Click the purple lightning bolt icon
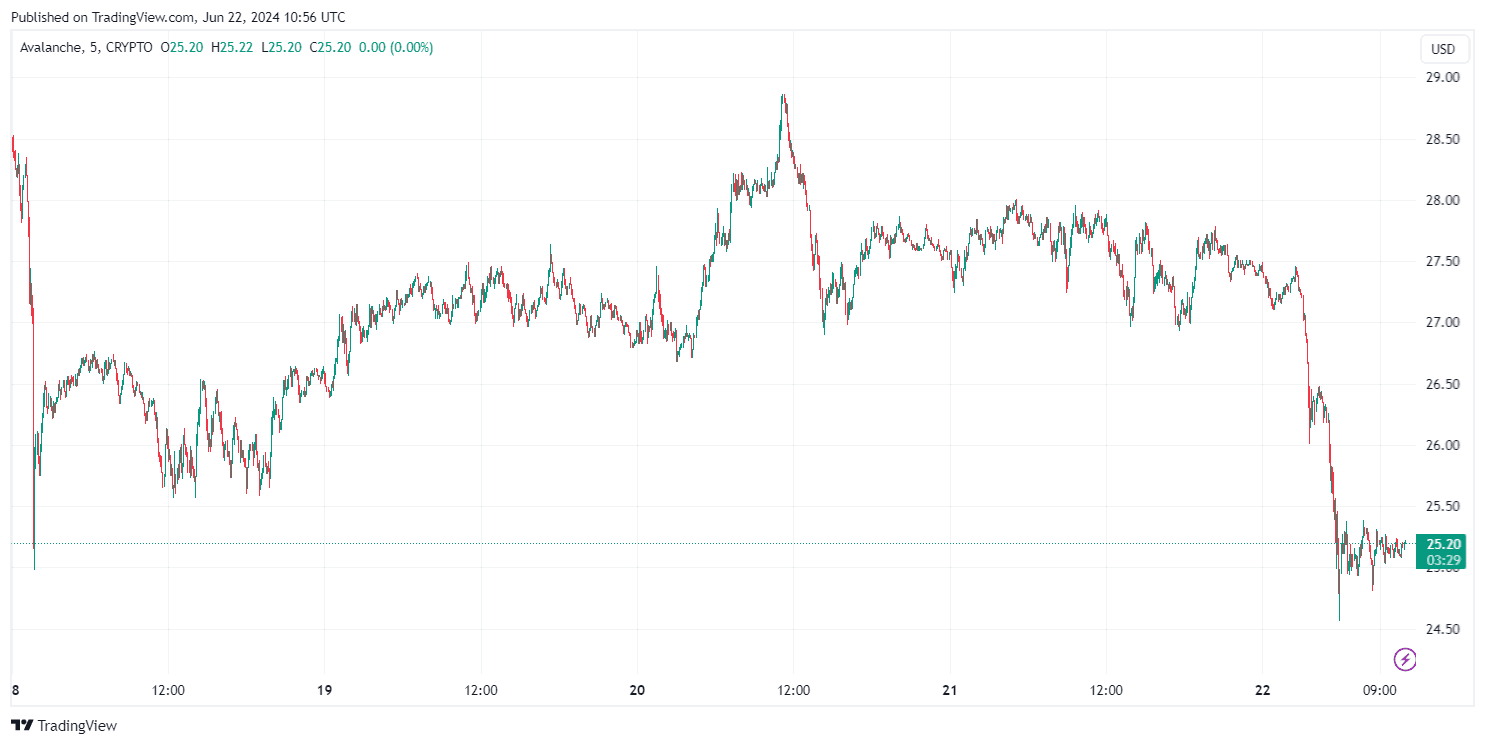 pos(1406,658)
